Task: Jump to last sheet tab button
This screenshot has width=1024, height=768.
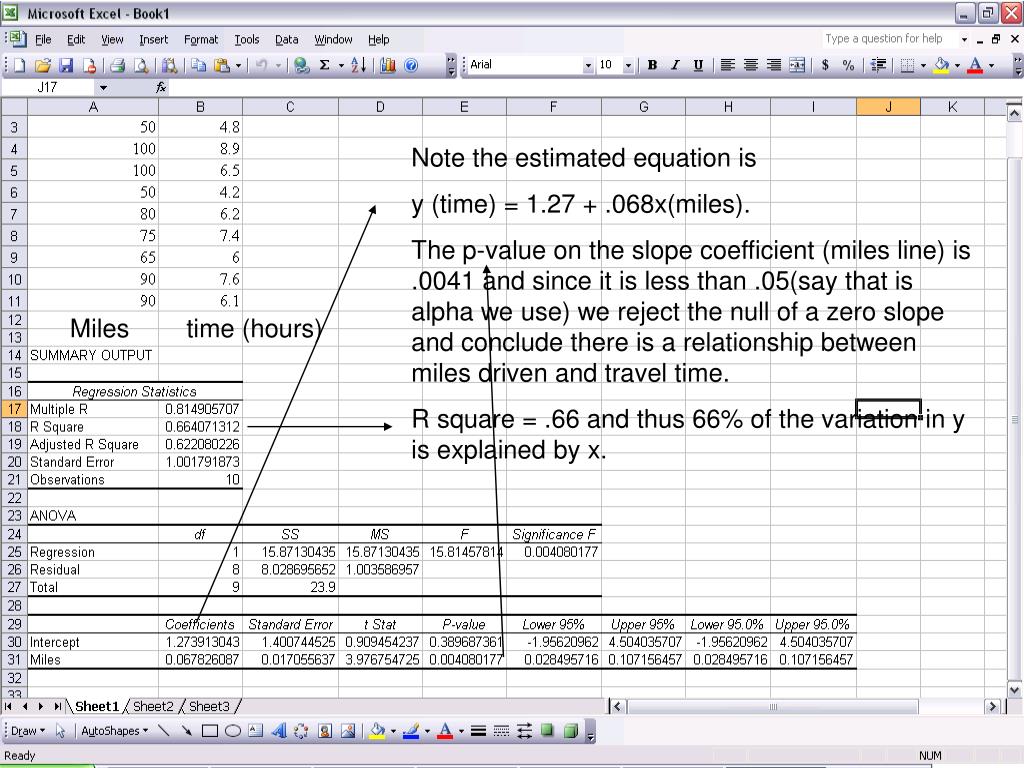Action: coord(57,707)
